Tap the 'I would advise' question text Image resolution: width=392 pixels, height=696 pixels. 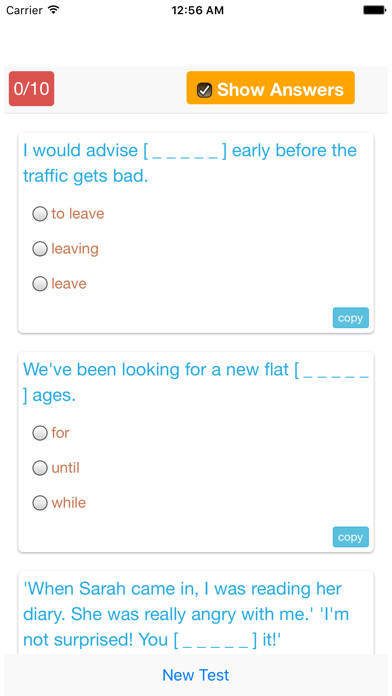[x=190, y=163]
